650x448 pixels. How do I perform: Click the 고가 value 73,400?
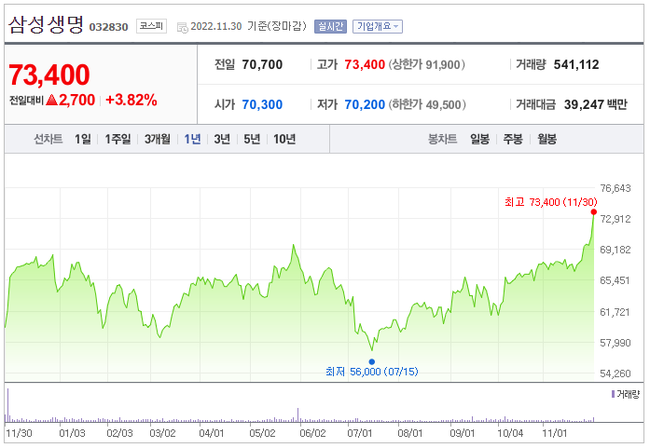(x=365, y=65)
